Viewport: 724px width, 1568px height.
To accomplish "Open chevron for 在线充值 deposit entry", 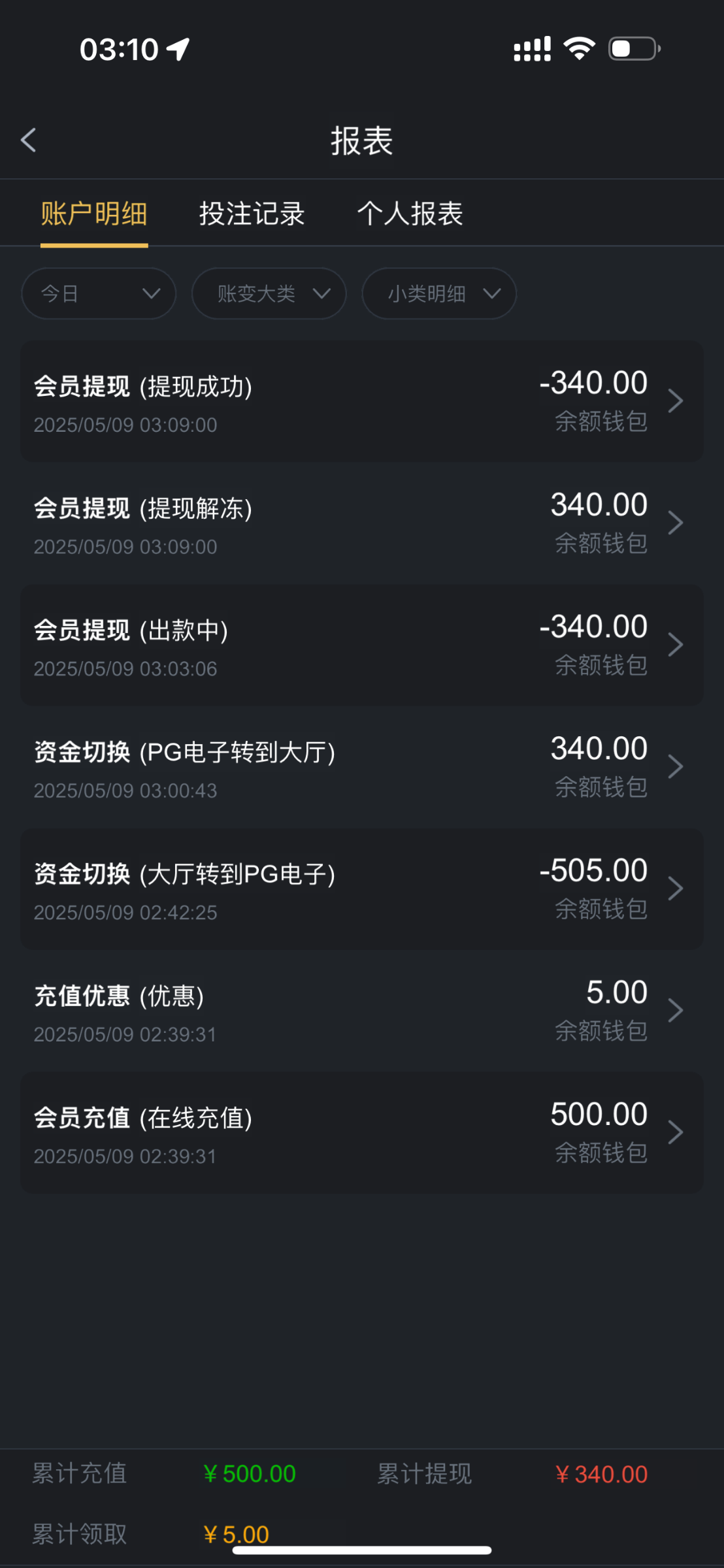I will tap(676, 1132).
